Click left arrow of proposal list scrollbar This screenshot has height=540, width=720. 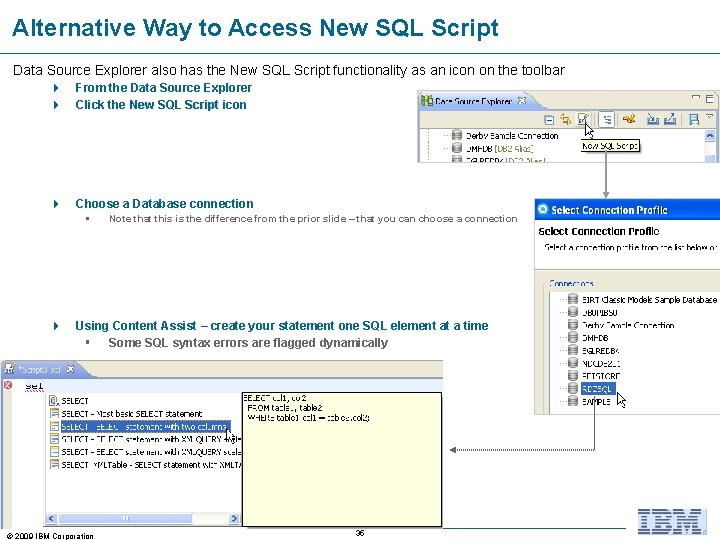click(51, 518)
